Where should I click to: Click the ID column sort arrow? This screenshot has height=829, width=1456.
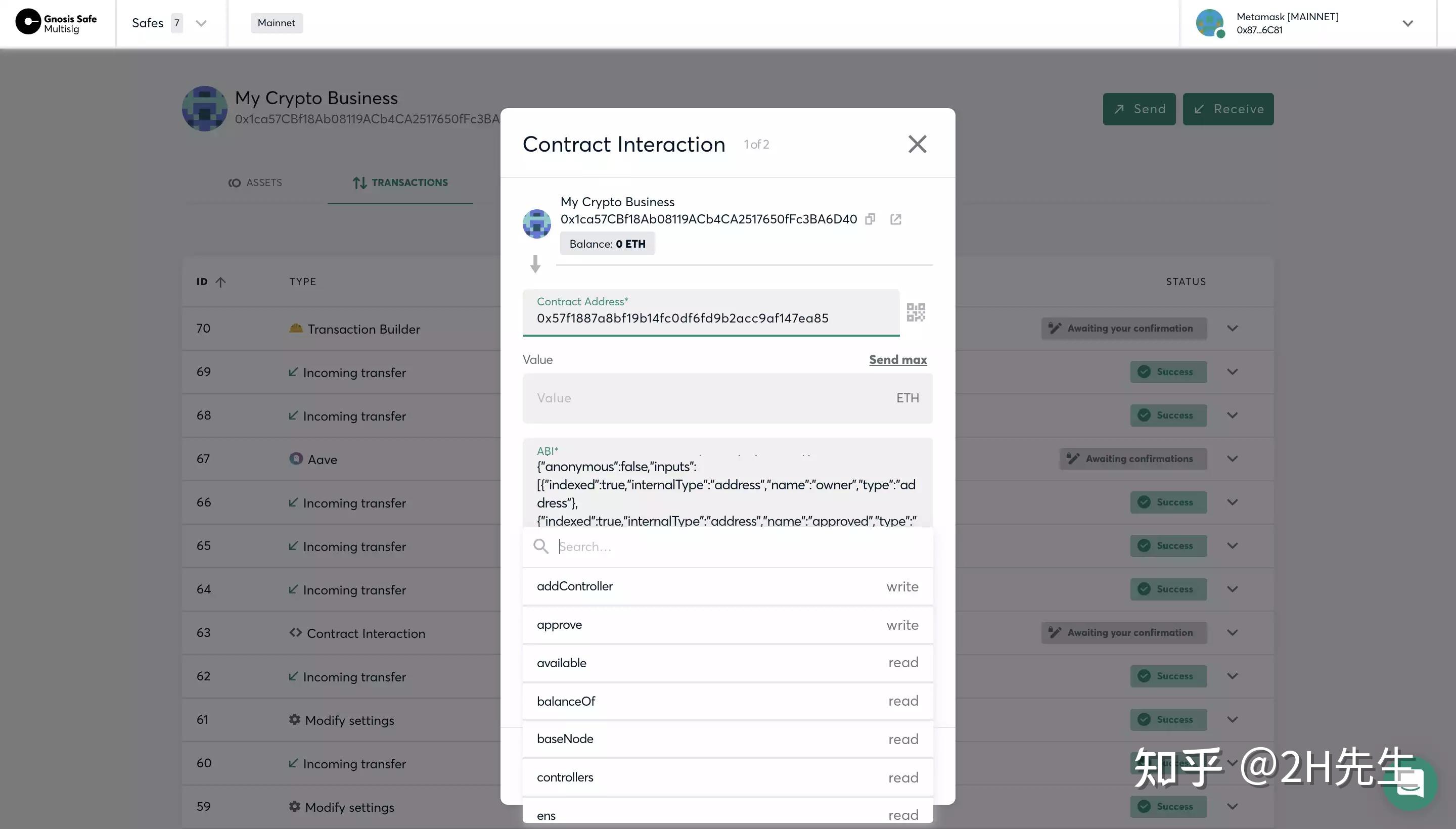[x=221, y=282]
